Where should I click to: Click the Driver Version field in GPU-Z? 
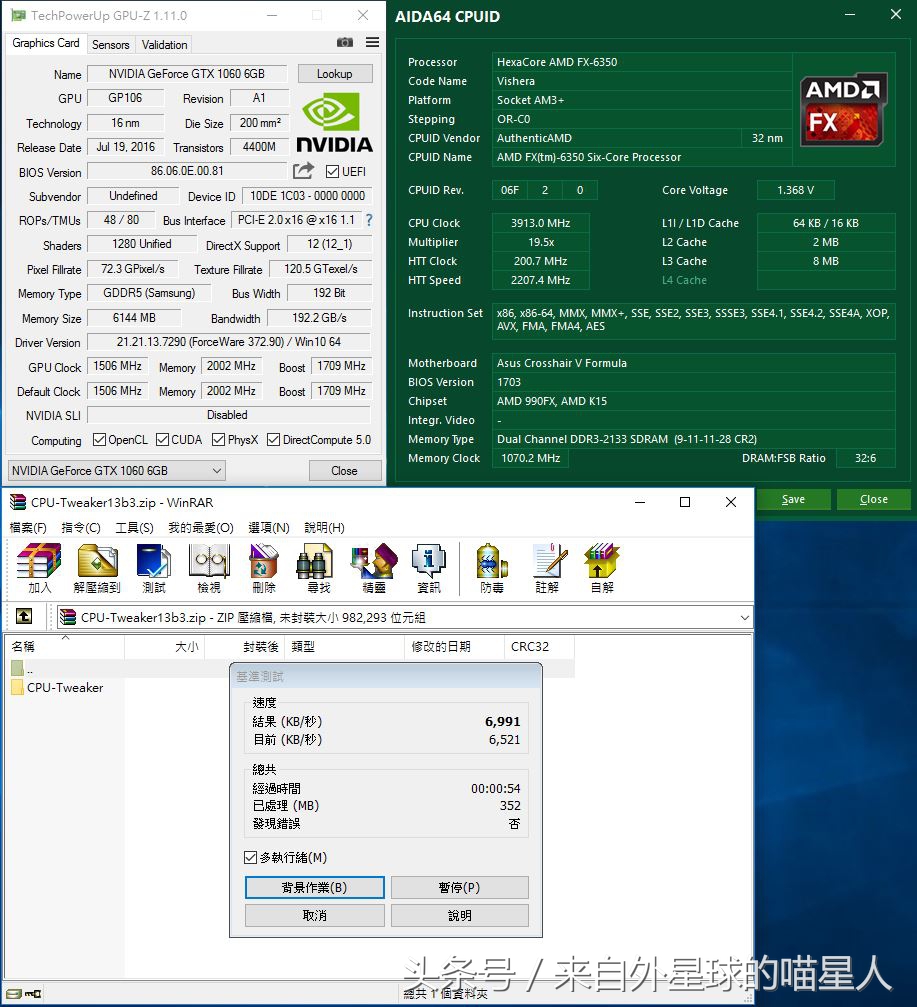(x=229, y=342)
